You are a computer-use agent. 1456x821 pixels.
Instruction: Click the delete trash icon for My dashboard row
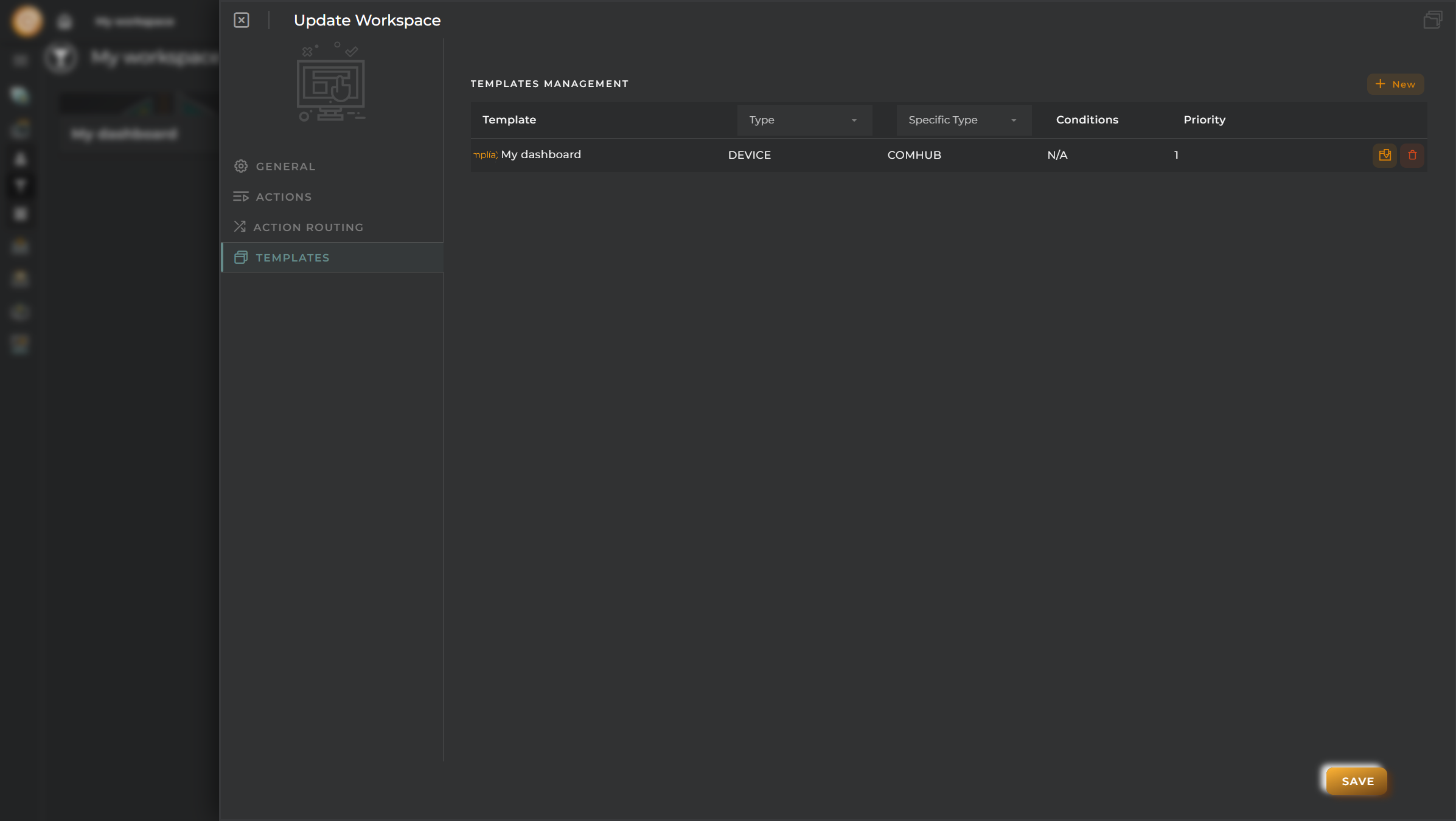click(1412, 154)
